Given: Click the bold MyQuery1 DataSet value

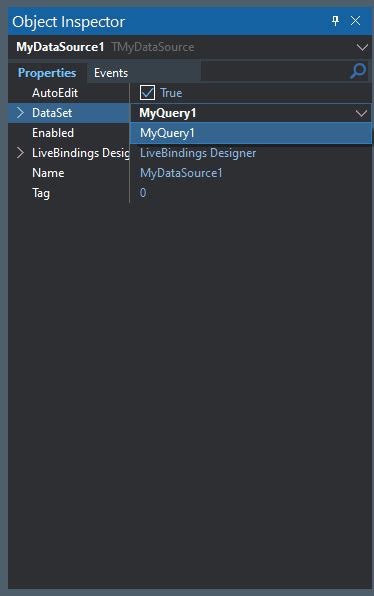Looking at the screenshot, I should (168, 113).
